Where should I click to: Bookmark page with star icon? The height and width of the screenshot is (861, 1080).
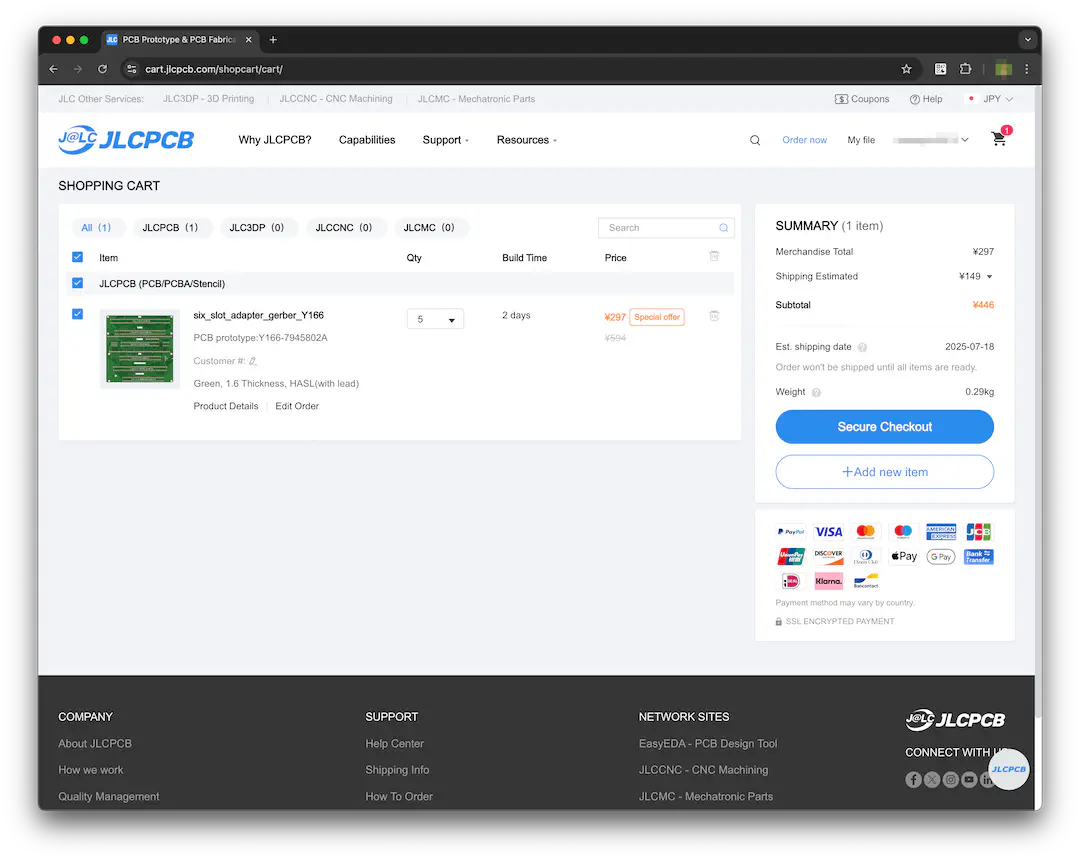click(x=906, y=69)
